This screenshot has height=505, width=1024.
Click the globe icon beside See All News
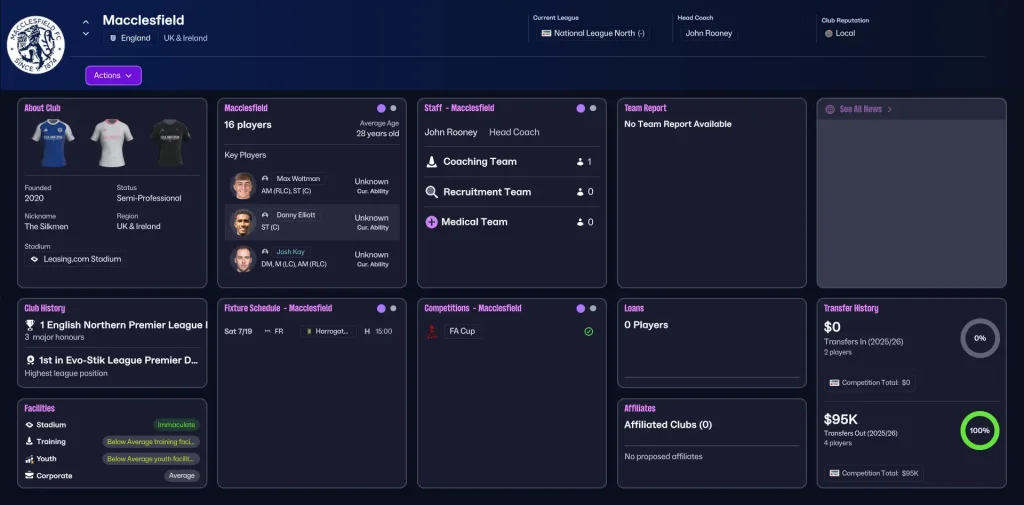[830, 109]
